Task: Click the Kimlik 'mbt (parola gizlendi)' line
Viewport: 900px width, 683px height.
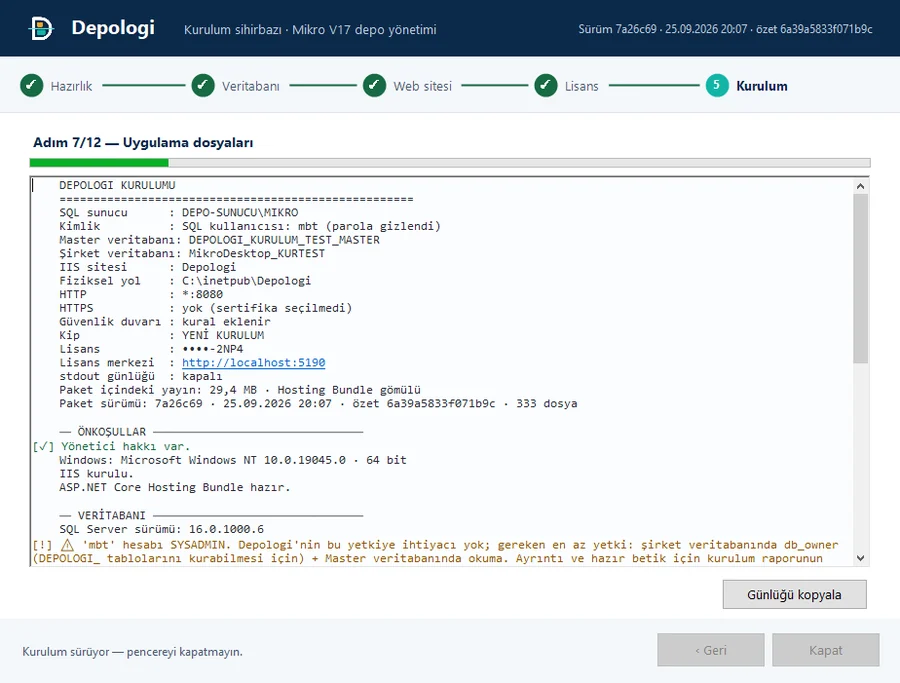Action: (x=250, y=226)
